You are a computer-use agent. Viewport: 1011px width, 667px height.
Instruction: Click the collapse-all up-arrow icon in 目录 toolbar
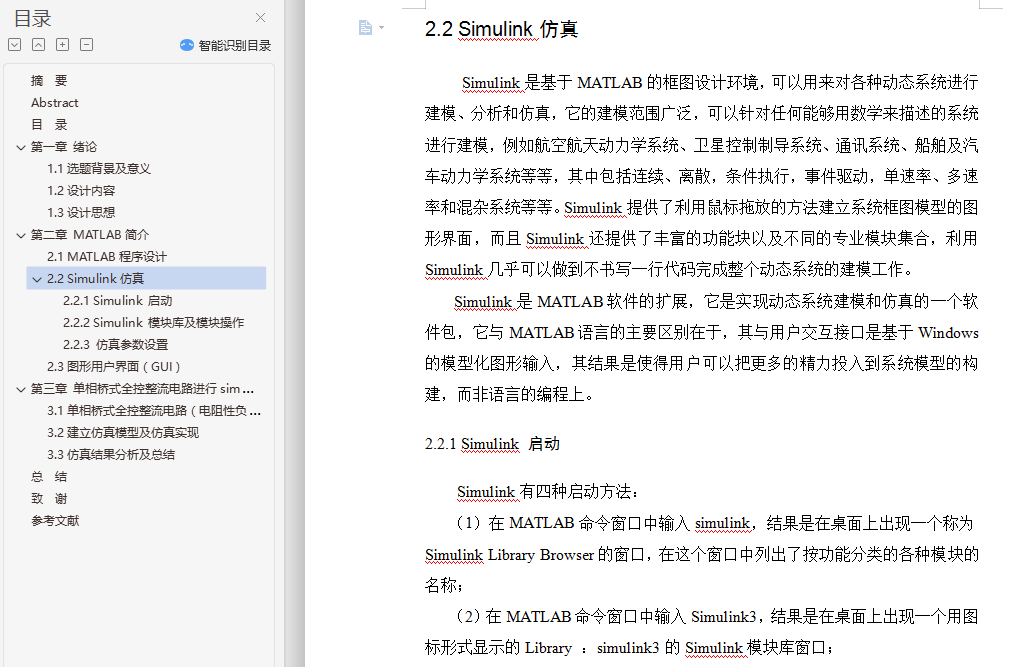point(39,45)
